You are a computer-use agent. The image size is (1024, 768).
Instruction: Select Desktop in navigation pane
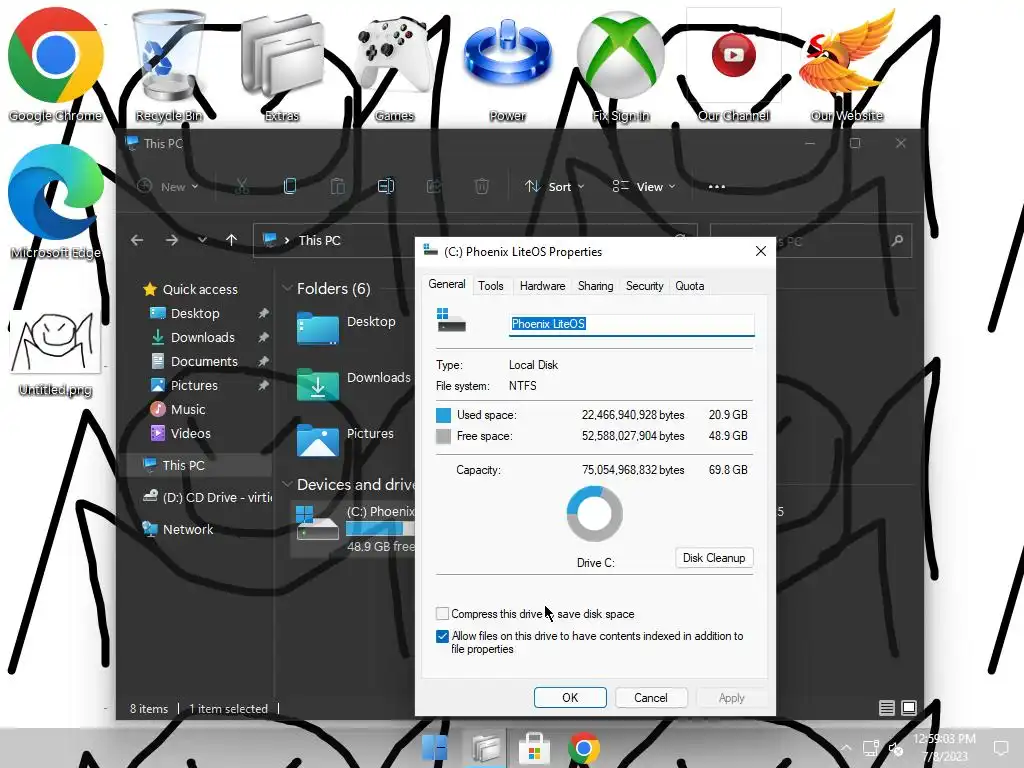click(x=195, y=313)
